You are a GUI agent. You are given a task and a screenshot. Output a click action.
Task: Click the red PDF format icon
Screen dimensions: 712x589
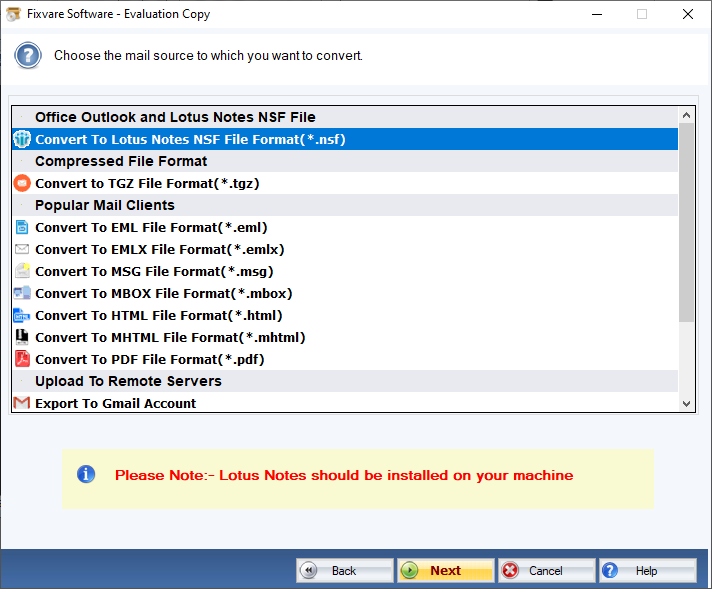click(x=22, y=359)
